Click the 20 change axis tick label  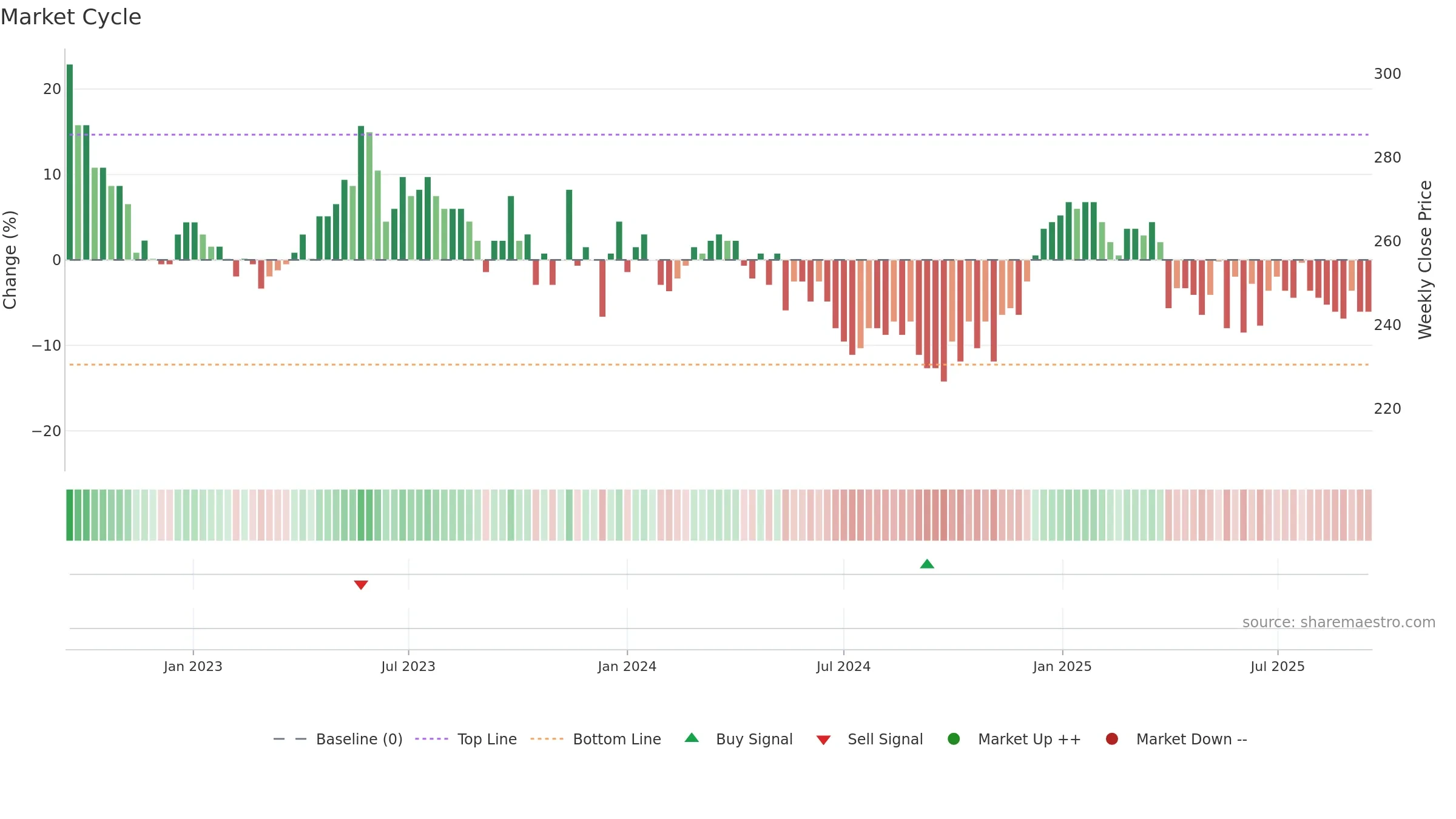52,89
